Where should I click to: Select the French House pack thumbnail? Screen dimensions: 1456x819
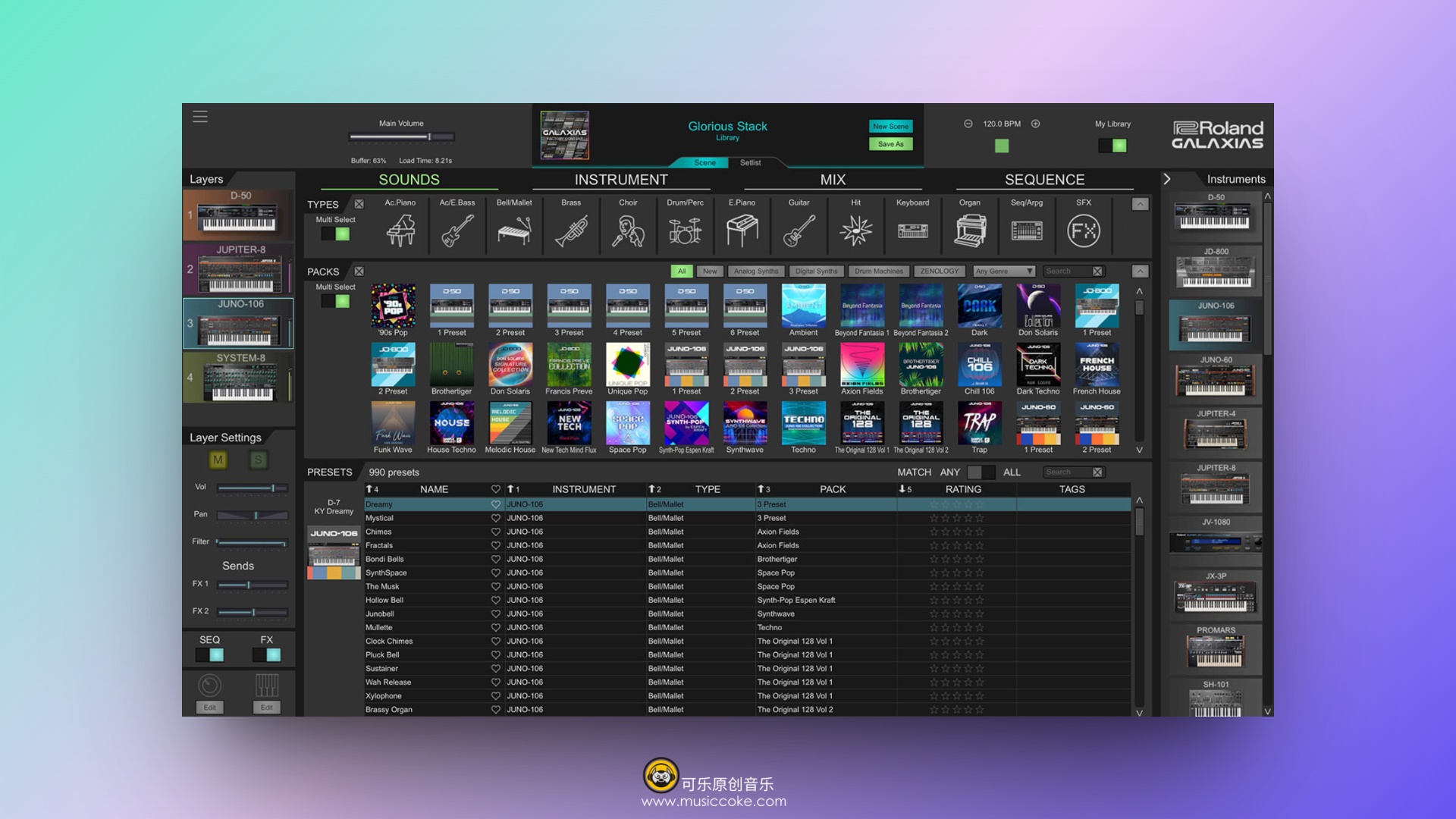point(1097,366)
